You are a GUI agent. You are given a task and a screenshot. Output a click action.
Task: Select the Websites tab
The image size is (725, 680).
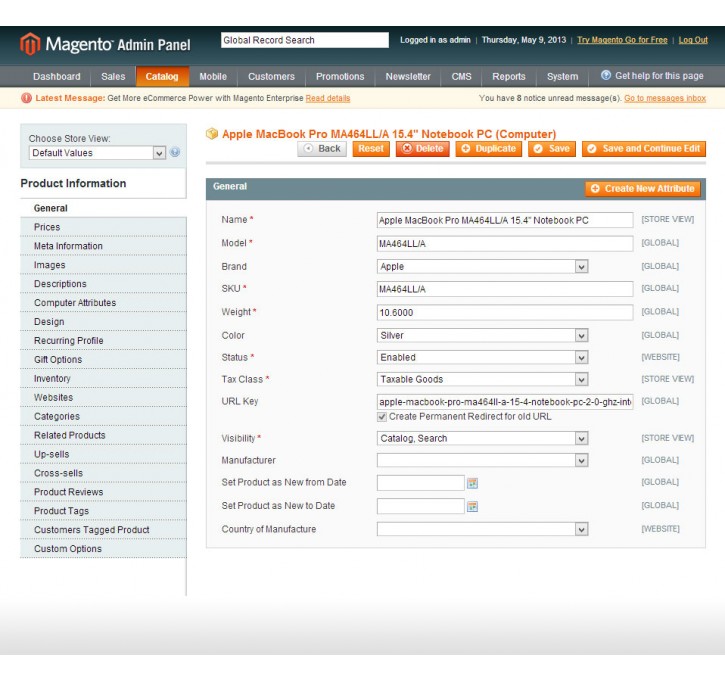(103, 398)
